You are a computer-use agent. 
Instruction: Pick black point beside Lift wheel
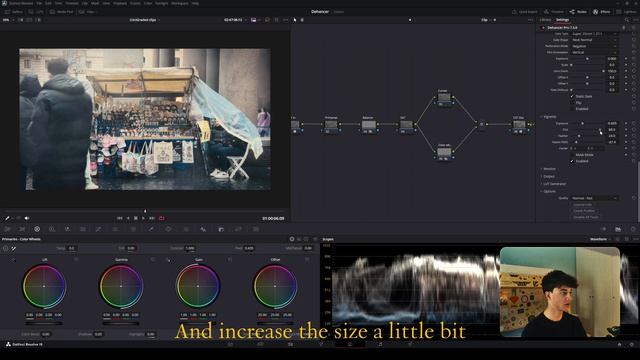pos(14,260)
